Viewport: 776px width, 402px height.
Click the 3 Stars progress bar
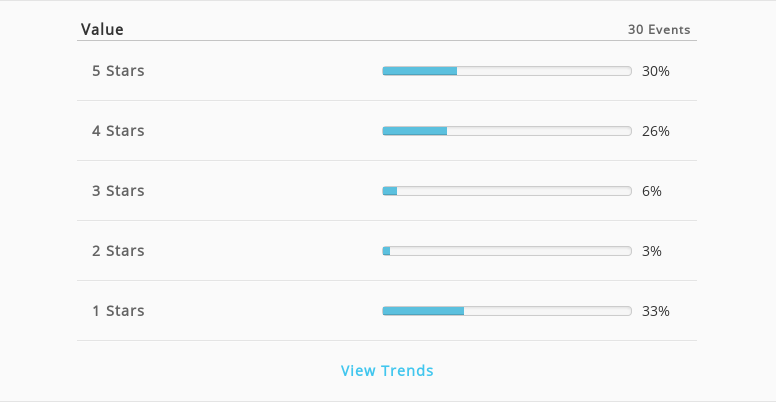pyautogui.click(x=507, y=191)
